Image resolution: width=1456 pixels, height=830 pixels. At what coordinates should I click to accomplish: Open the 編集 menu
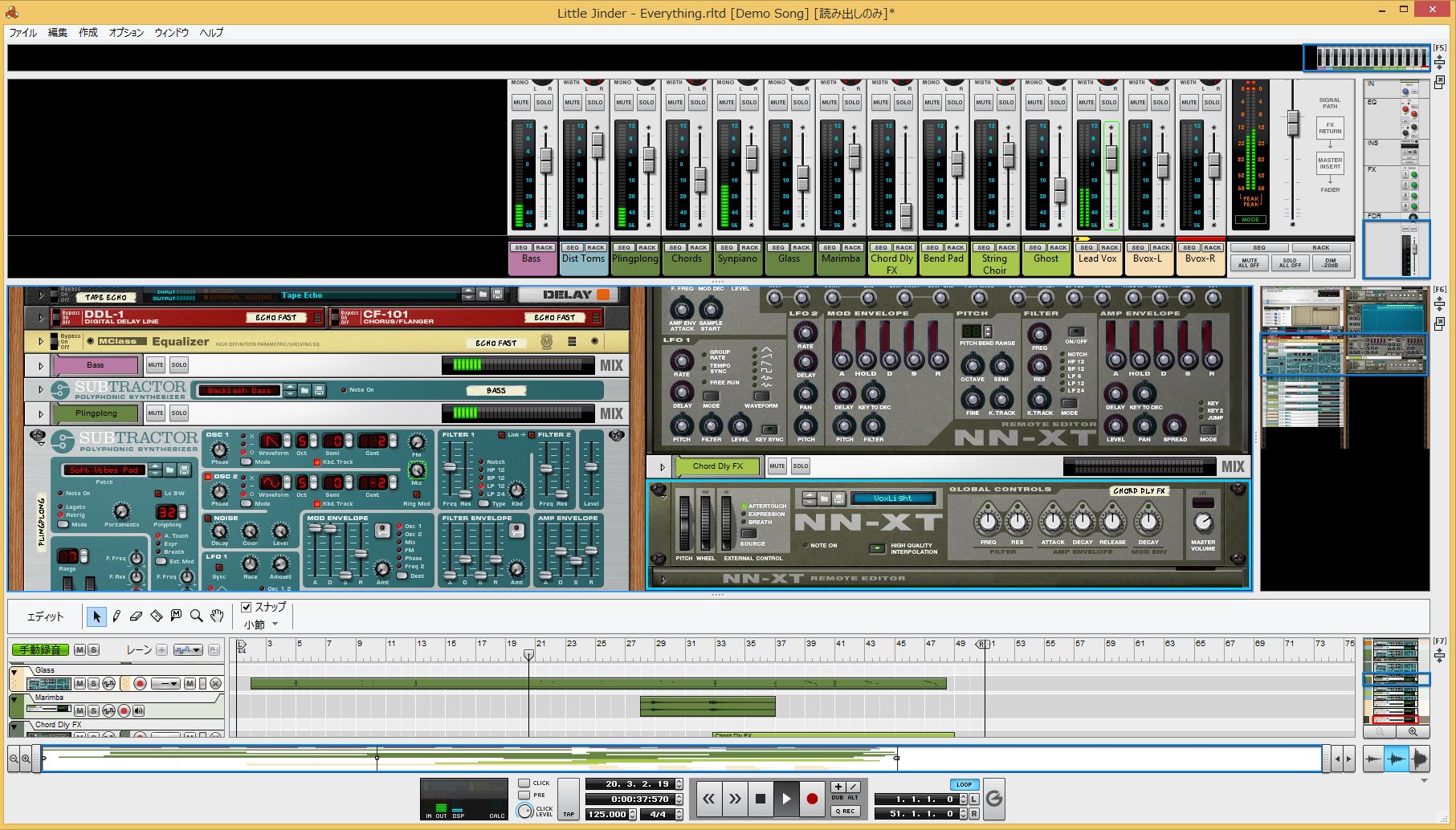point(57,33)
